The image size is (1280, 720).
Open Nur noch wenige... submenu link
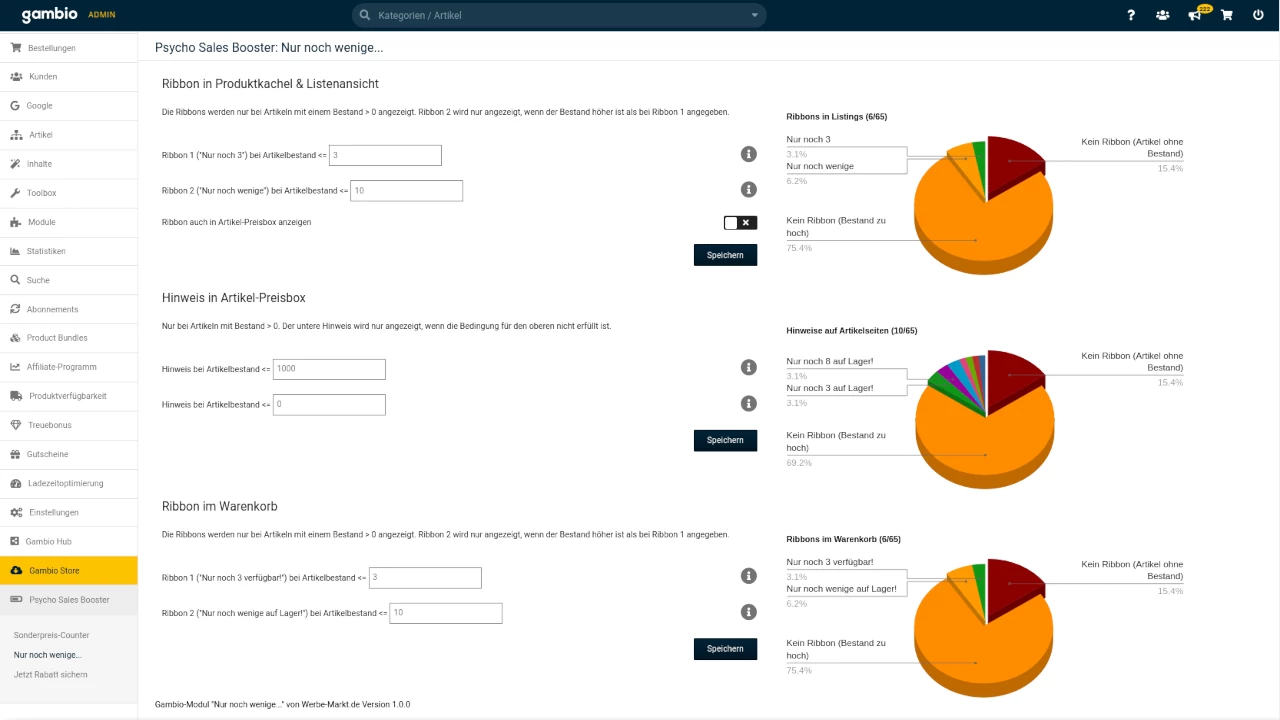coord(48,655)
